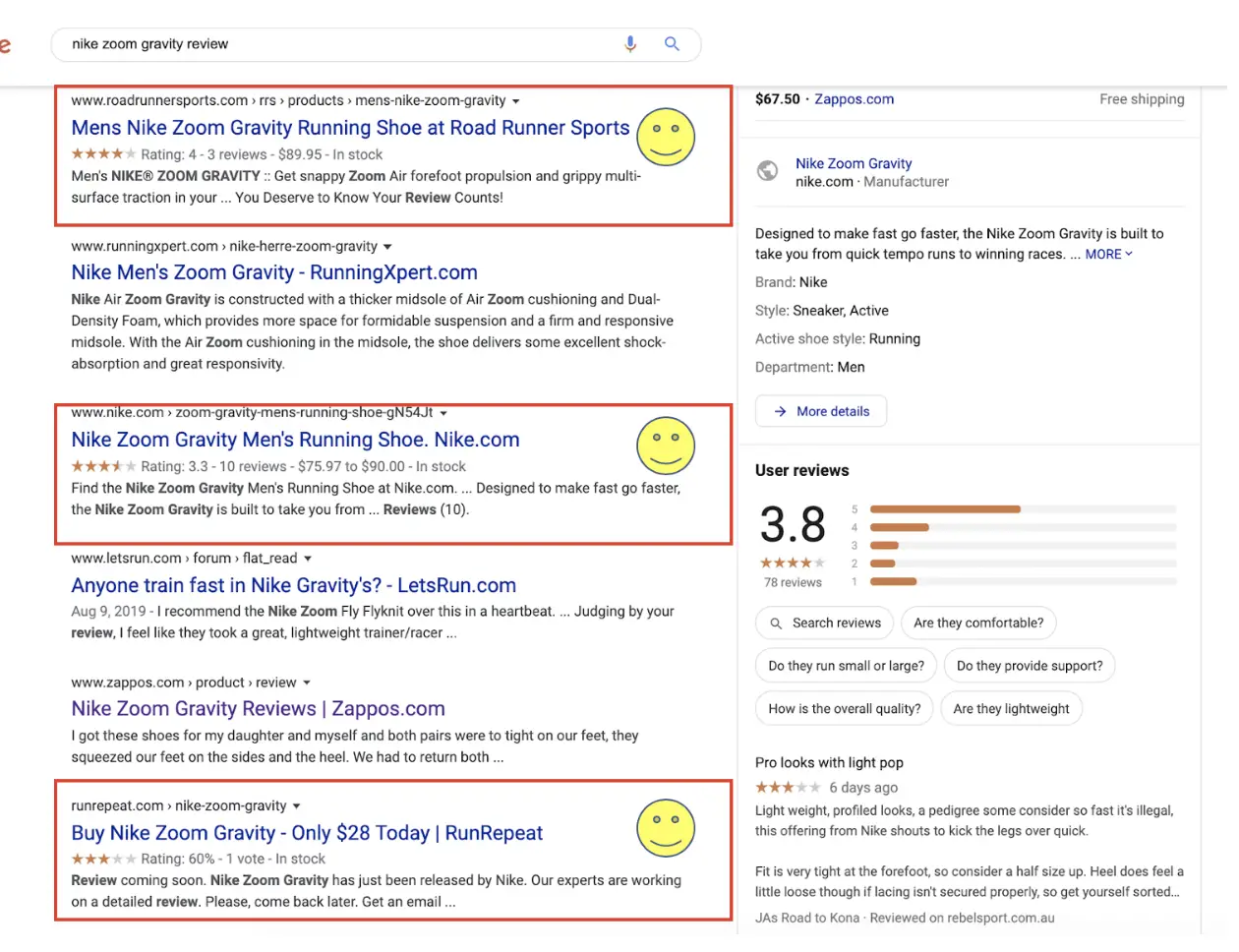Click the smiley icon beside Road Runner Sports result
Screen dimensions: 1239x952
click(x=666, y=138)
